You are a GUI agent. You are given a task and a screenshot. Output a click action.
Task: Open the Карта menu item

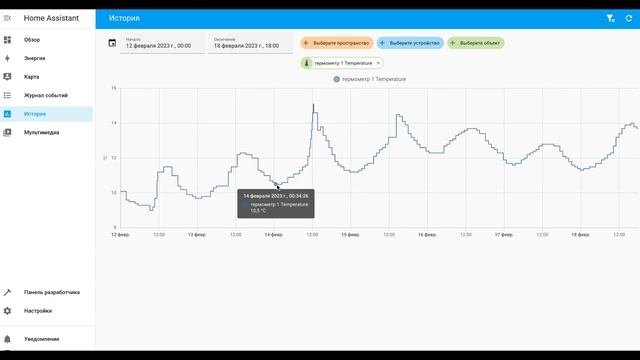(x=47, y=77)
